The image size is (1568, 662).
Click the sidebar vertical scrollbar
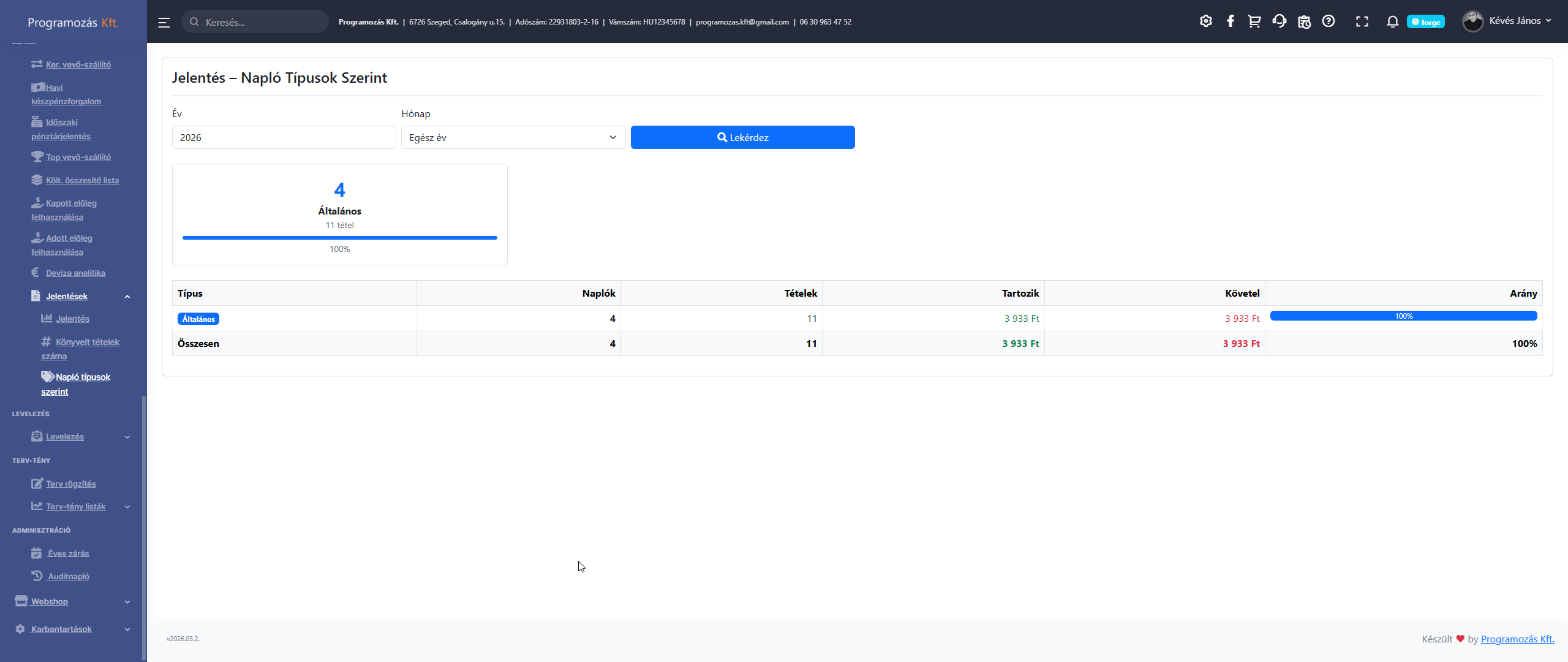point(144,527)
